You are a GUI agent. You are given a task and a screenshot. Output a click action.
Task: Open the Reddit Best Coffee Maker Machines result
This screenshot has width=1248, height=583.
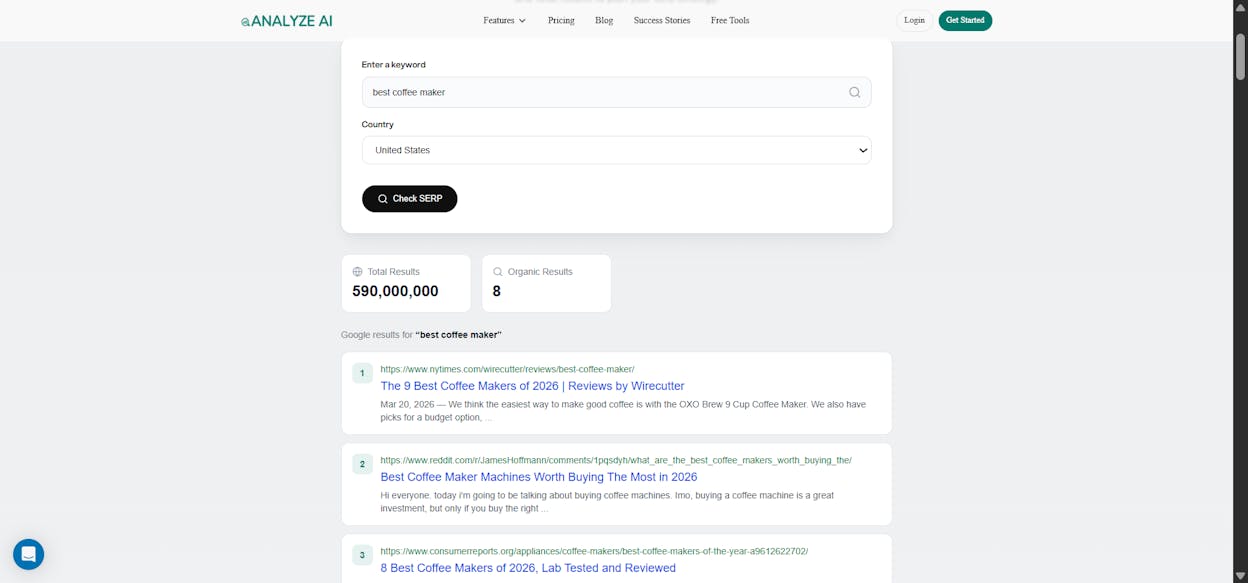538,477
